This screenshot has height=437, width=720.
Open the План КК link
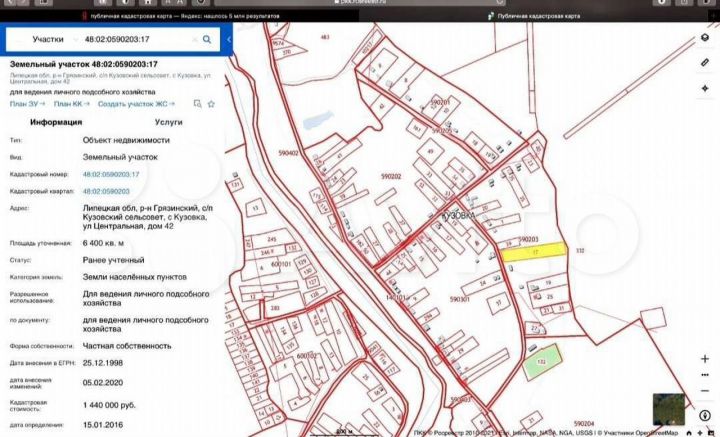click(x=72, y=104)
